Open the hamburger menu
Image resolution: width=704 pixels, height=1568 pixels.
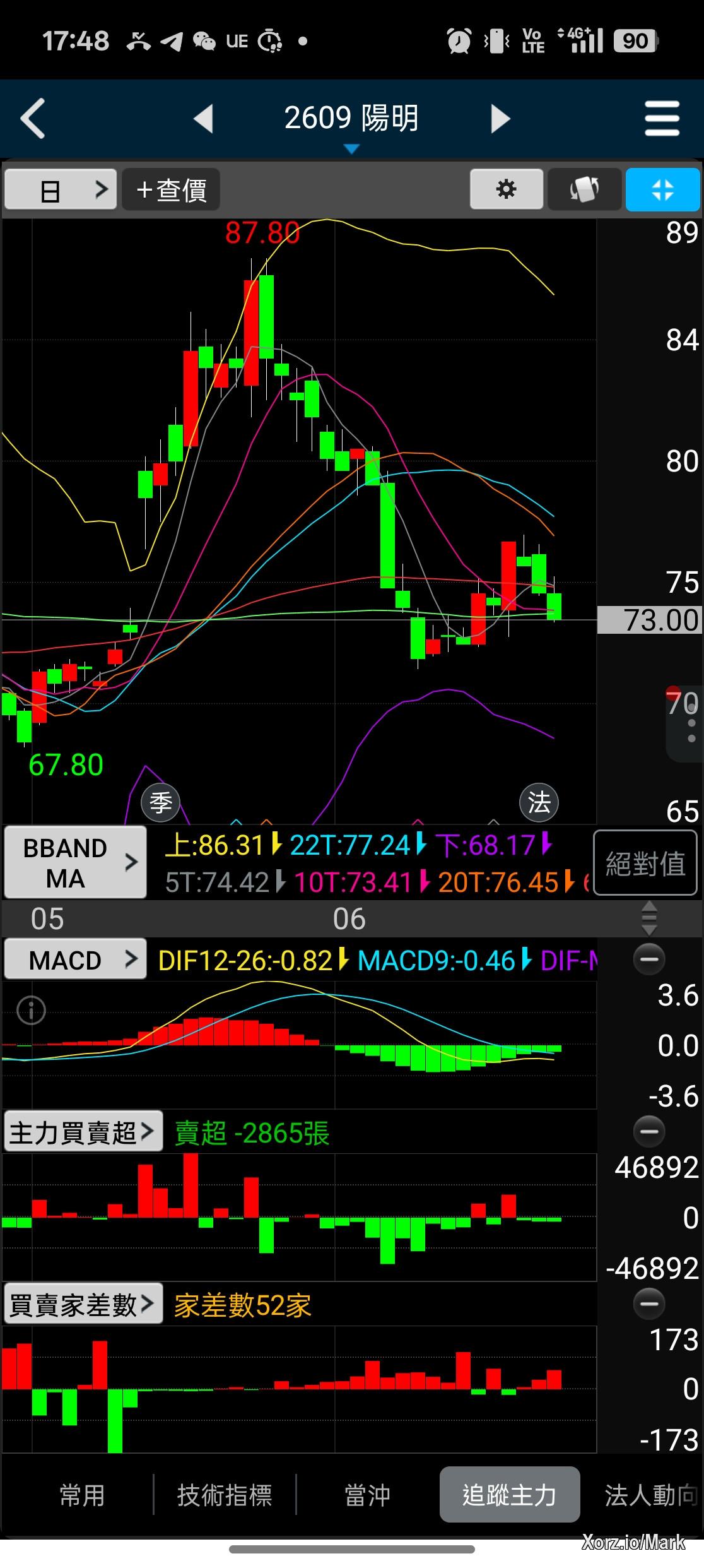click(662, 118)
